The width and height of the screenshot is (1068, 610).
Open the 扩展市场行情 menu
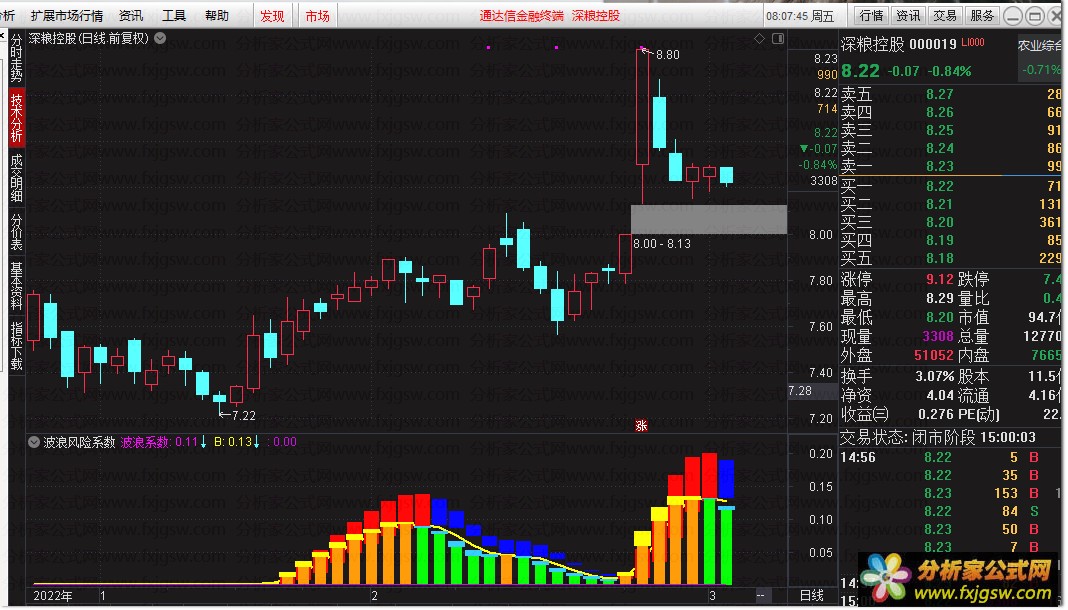(x=67, y=15)
